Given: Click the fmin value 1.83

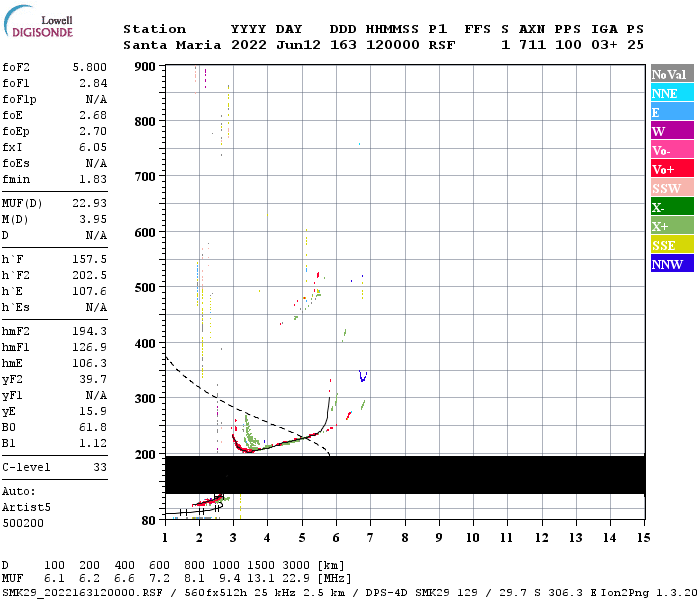Looking at the screenshot, I should [93, 179].
